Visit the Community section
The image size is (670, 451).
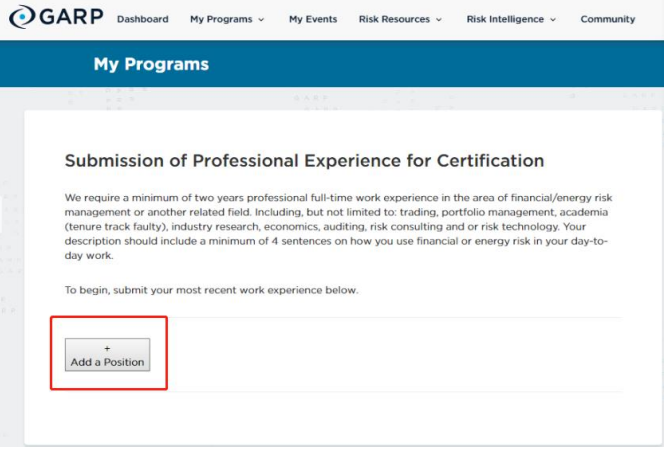point(607,19)
